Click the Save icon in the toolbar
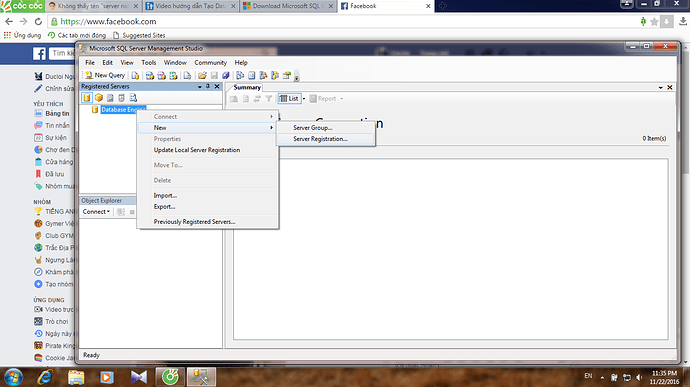The image size is (690, 387). 214,75
